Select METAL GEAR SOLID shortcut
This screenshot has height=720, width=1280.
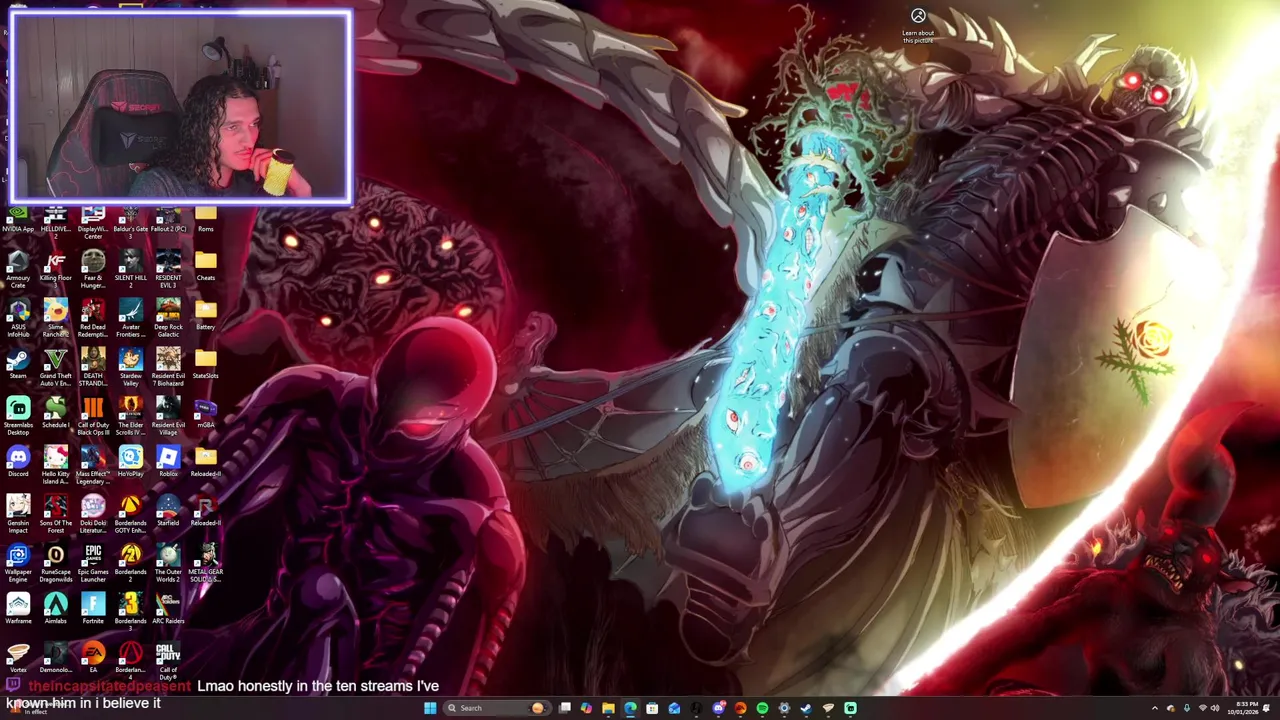click(206, 564)
